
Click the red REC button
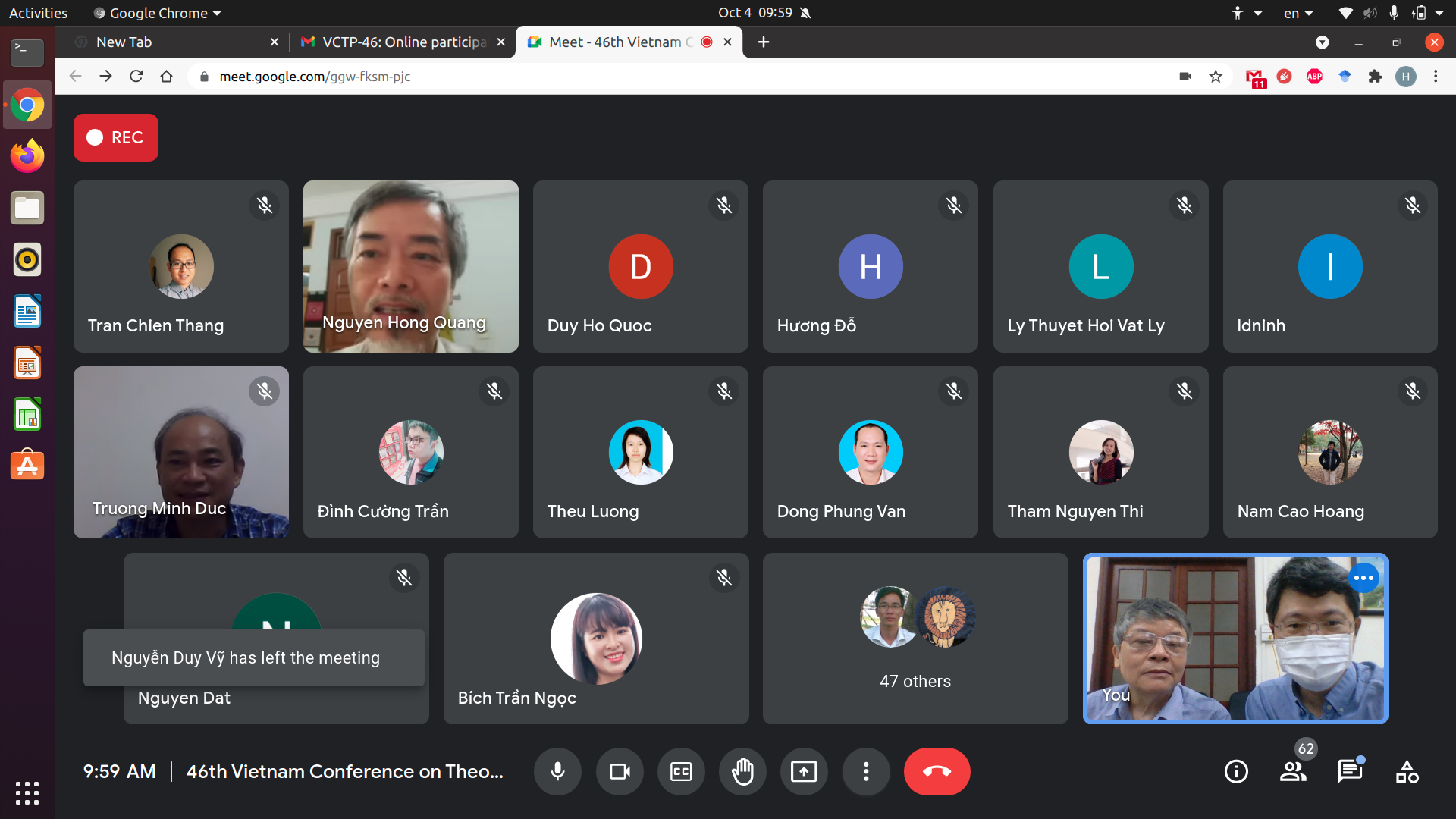coord(116,137)
